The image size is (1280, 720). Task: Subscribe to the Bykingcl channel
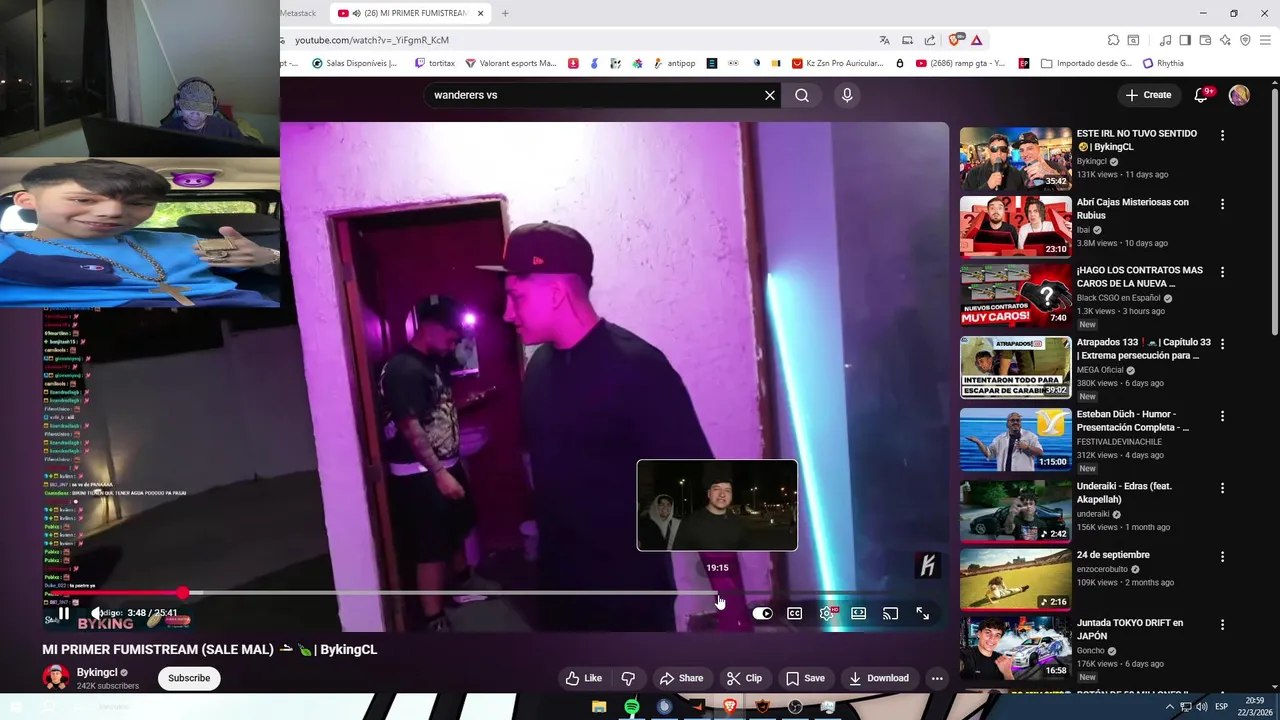(x=189, y=678)
